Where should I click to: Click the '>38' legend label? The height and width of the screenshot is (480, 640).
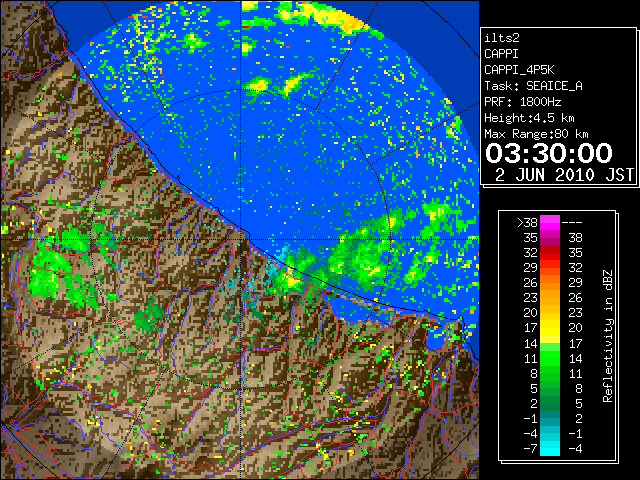[527, 223]
